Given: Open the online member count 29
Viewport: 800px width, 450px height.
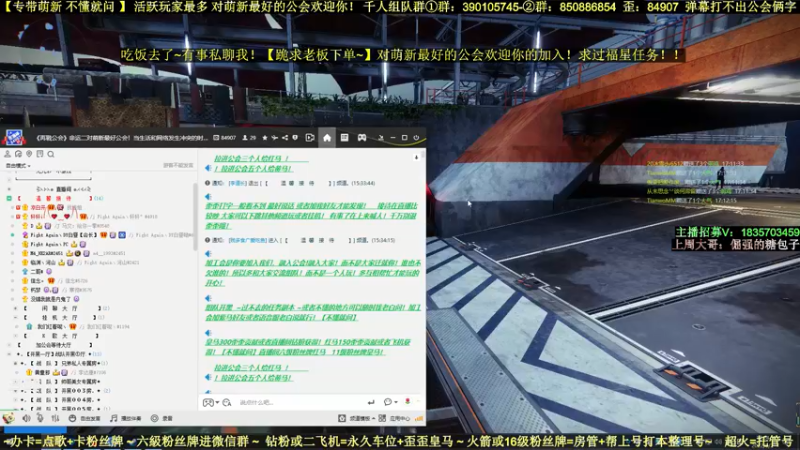Looking at the screenshot, I should point(249,138).
